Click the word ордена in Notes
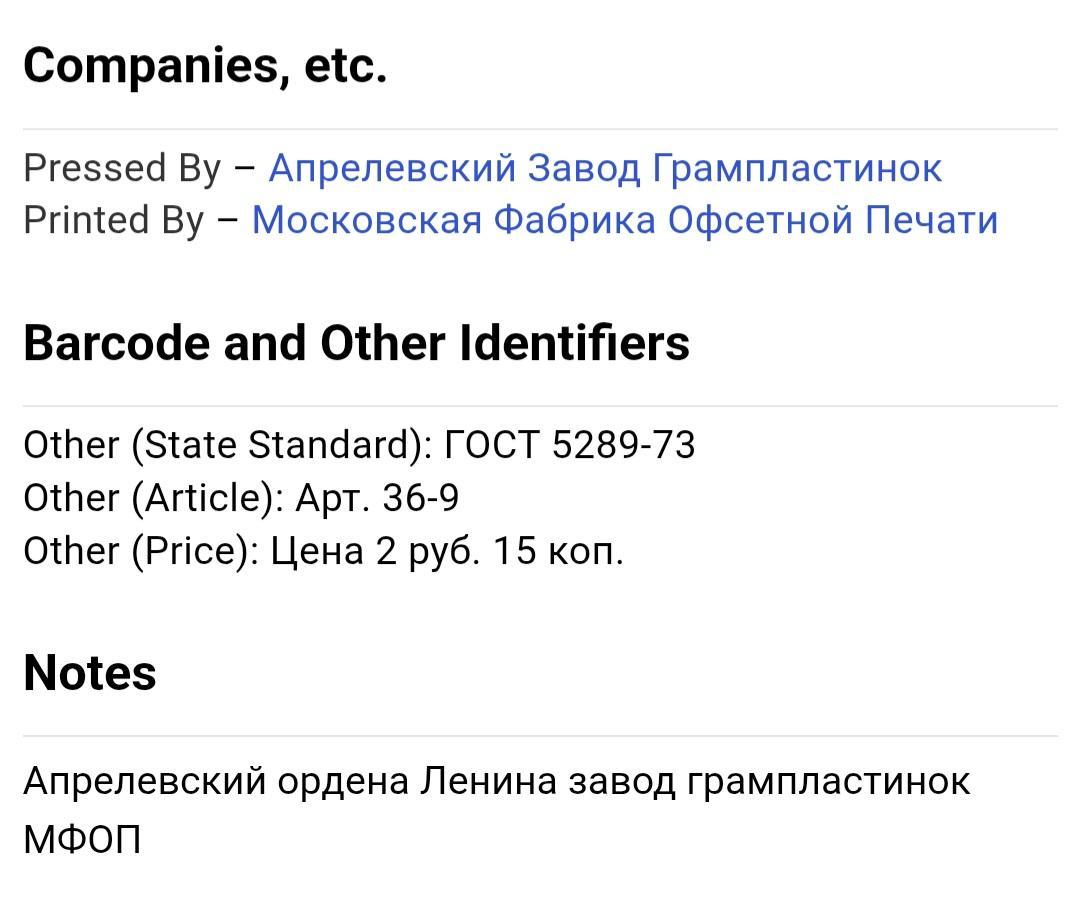This screenshot has height=908, width=1080. 343,781
